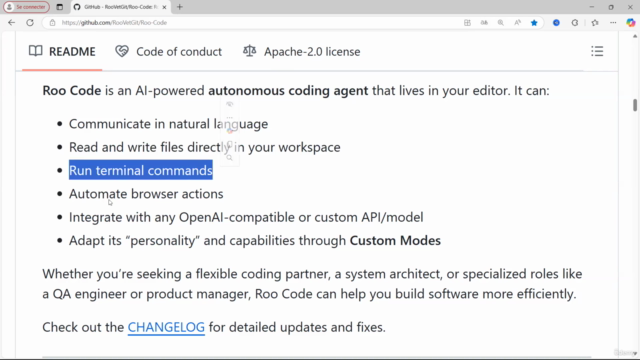
Task: Open a new browser tab
Action: (180, 7)
